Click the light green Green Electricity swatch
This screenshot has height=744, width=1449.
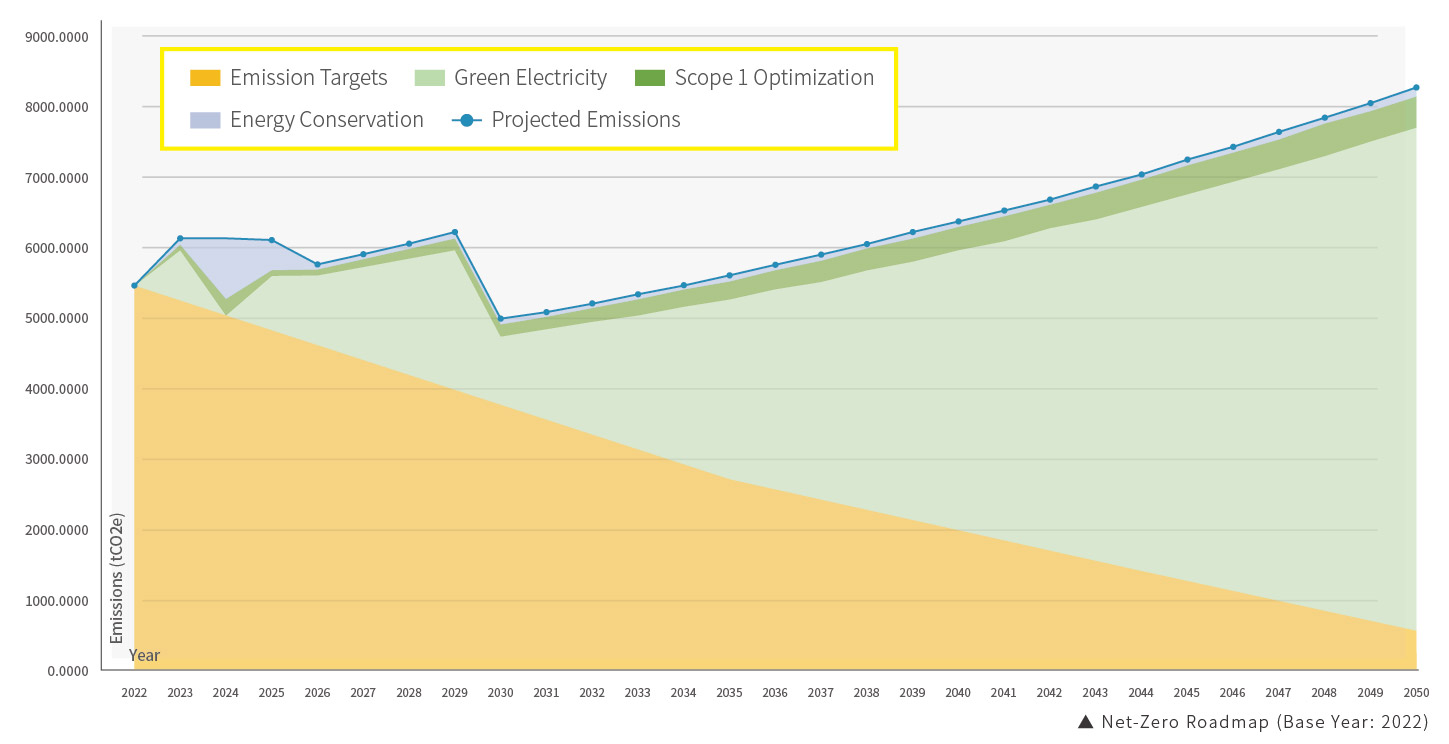(429, 78)
